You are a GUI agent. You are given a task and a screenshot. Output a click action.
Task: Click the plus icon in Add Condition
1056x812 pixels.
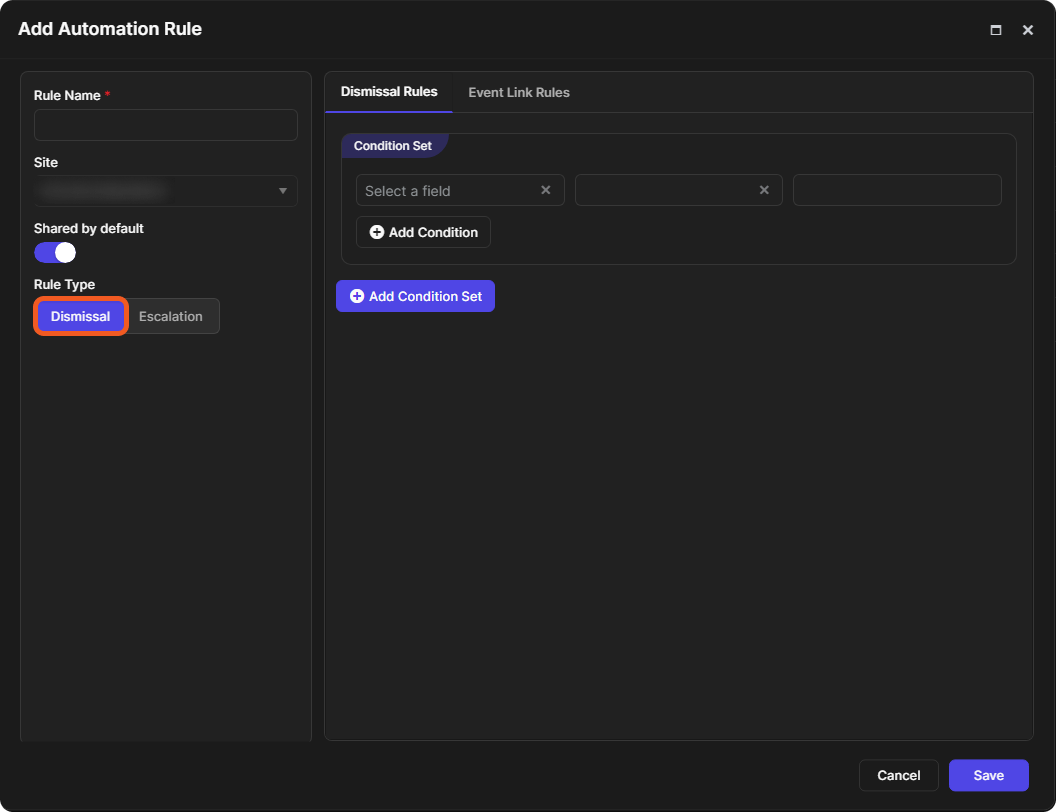coord(377,232)
